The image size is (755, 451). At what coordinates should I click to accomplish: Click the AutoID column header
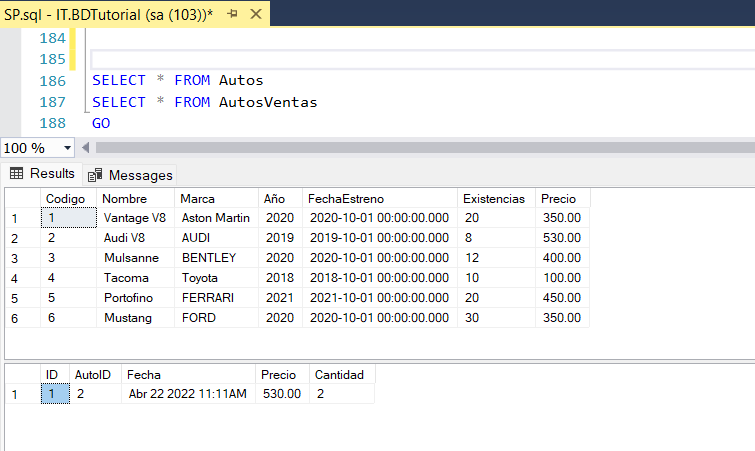pos(95,374)
